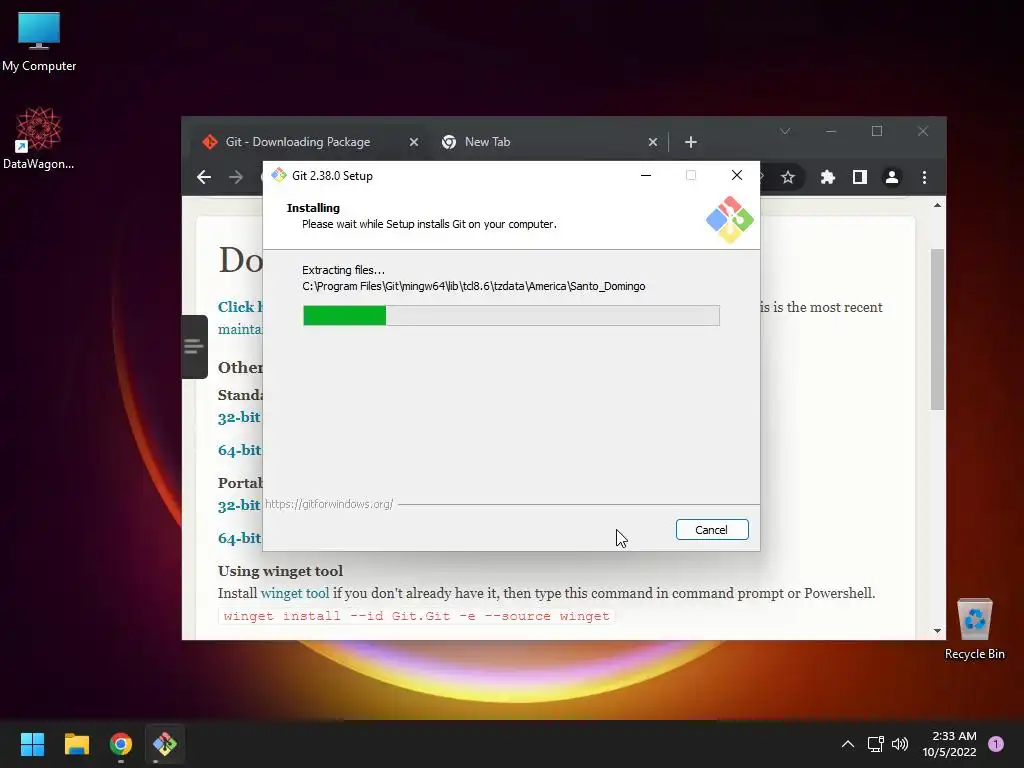This screenshot has width=1024, height=768.
Task: Open the notification badge in the taskbar
Action: (996, 744)
